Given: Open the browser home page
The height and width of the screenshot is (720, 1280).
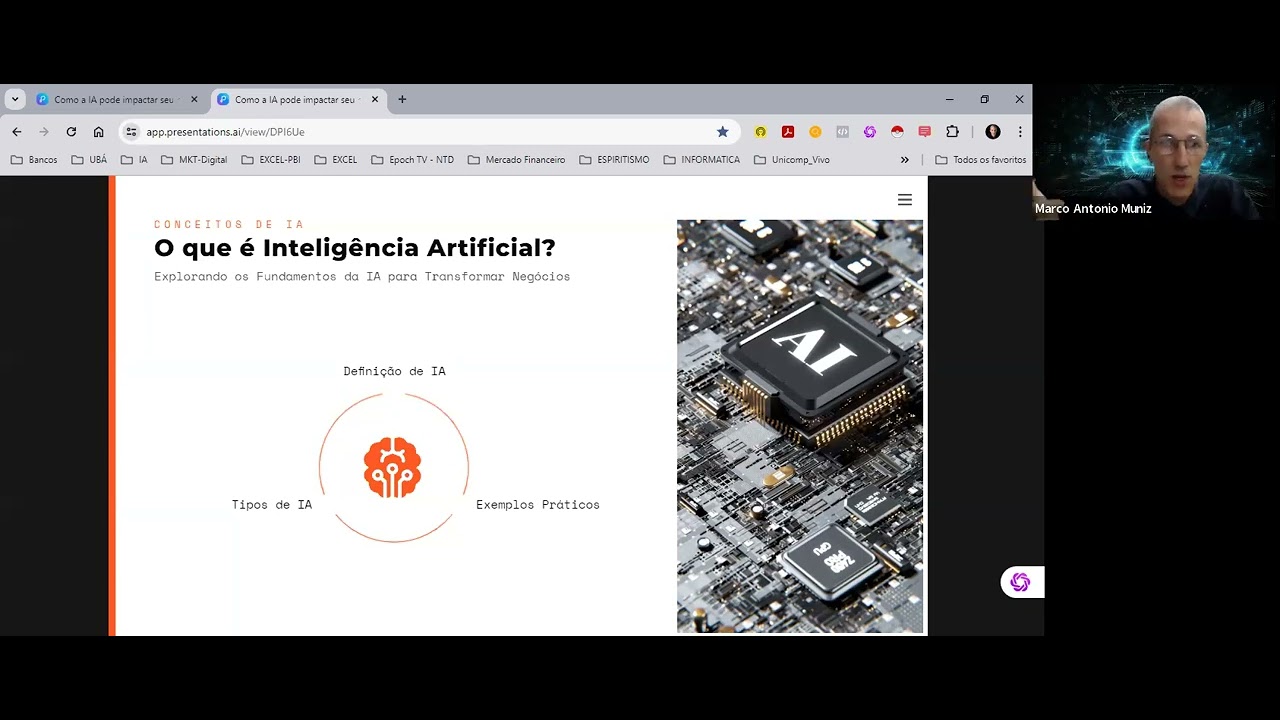Looking at the screenshot, I should click(x=98, y=132).
